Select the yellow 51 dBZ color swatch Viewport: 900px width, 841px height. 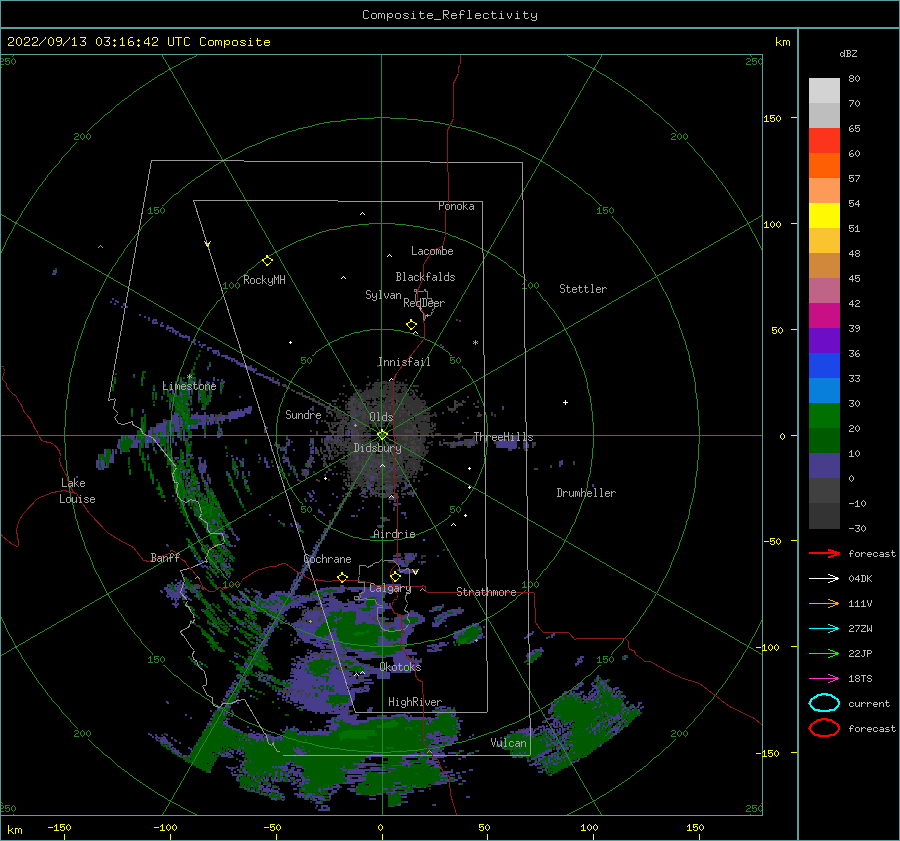point(824,215)
